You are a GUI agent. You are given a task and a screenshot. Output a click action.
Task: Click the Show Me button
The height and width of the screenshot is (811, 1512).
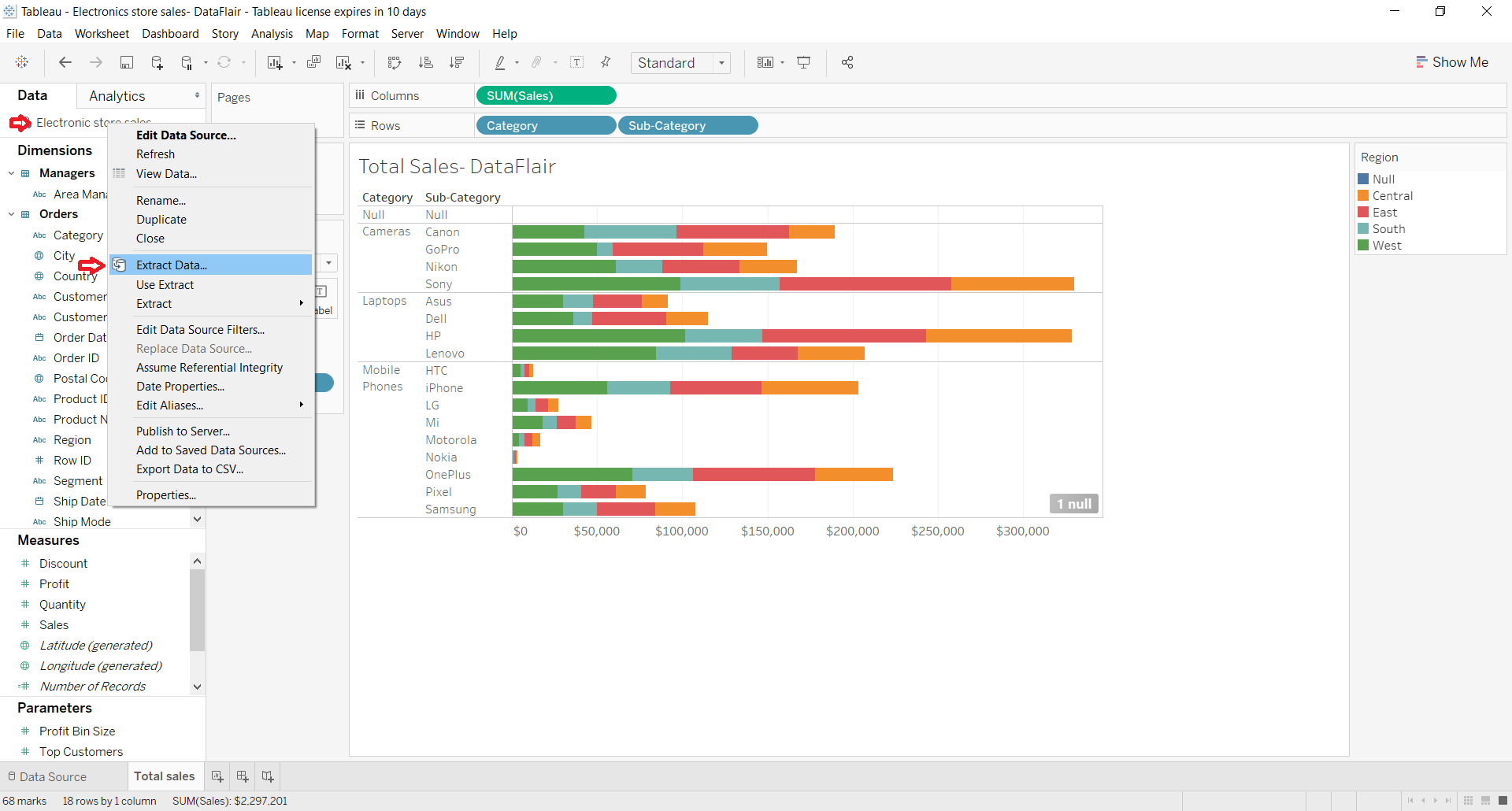[x=1452, y=62]
